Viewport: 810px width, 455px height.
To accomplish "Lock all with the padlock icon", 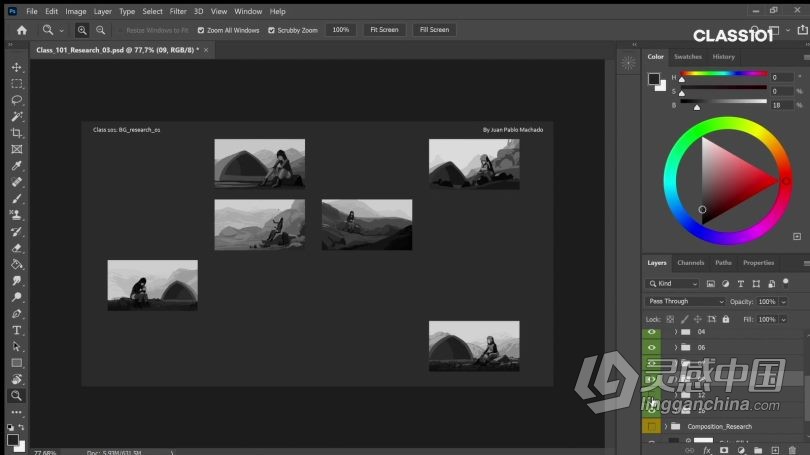I will click(x=726, y=319).
